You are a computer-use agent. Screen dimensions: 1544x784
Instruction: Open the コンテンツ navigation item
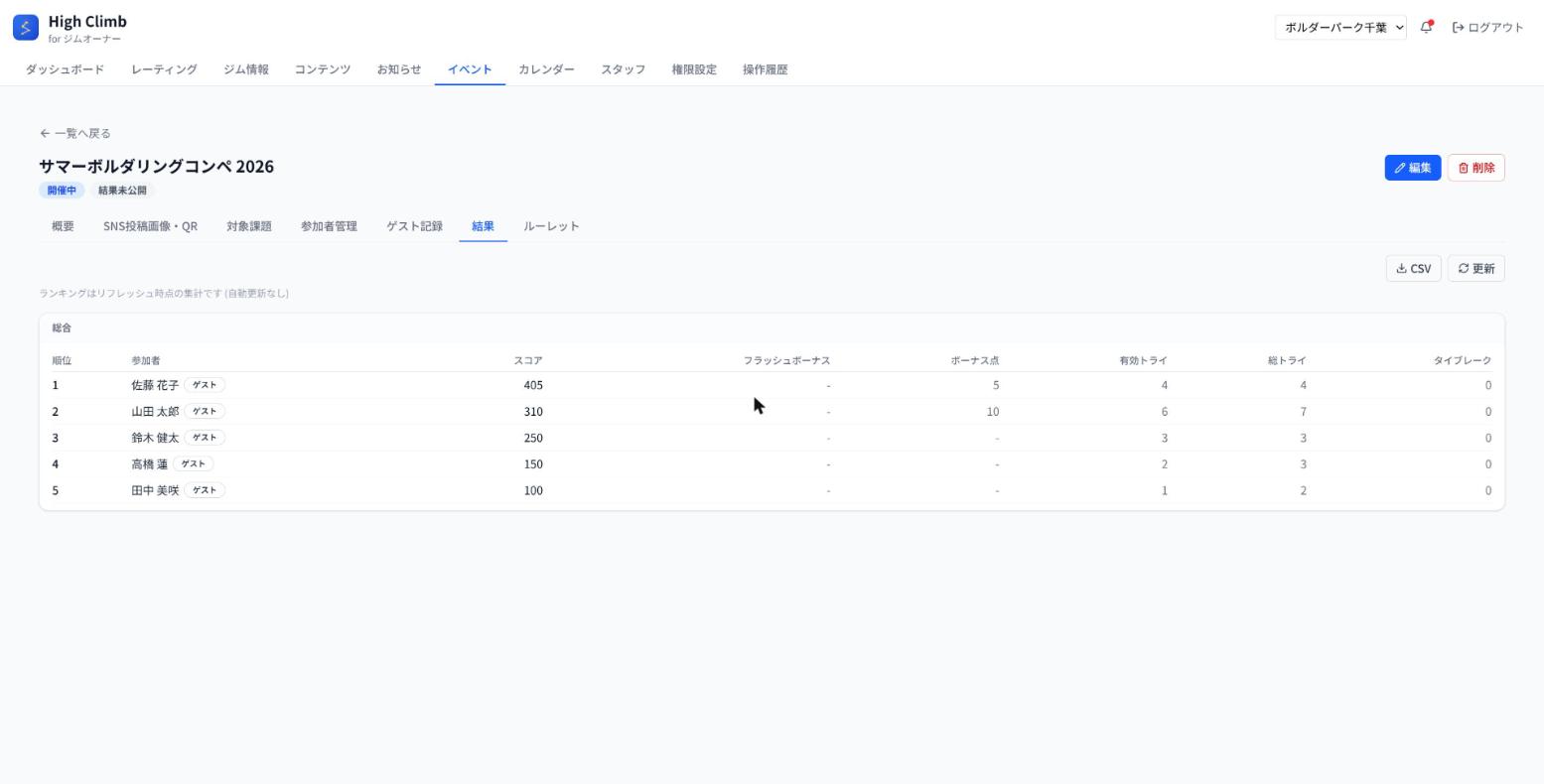click(x=322, y=69)
